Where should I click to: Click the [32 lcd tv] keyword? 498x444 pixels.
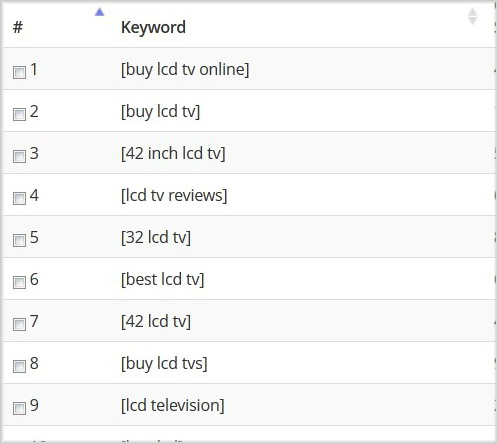click(156, 238)
